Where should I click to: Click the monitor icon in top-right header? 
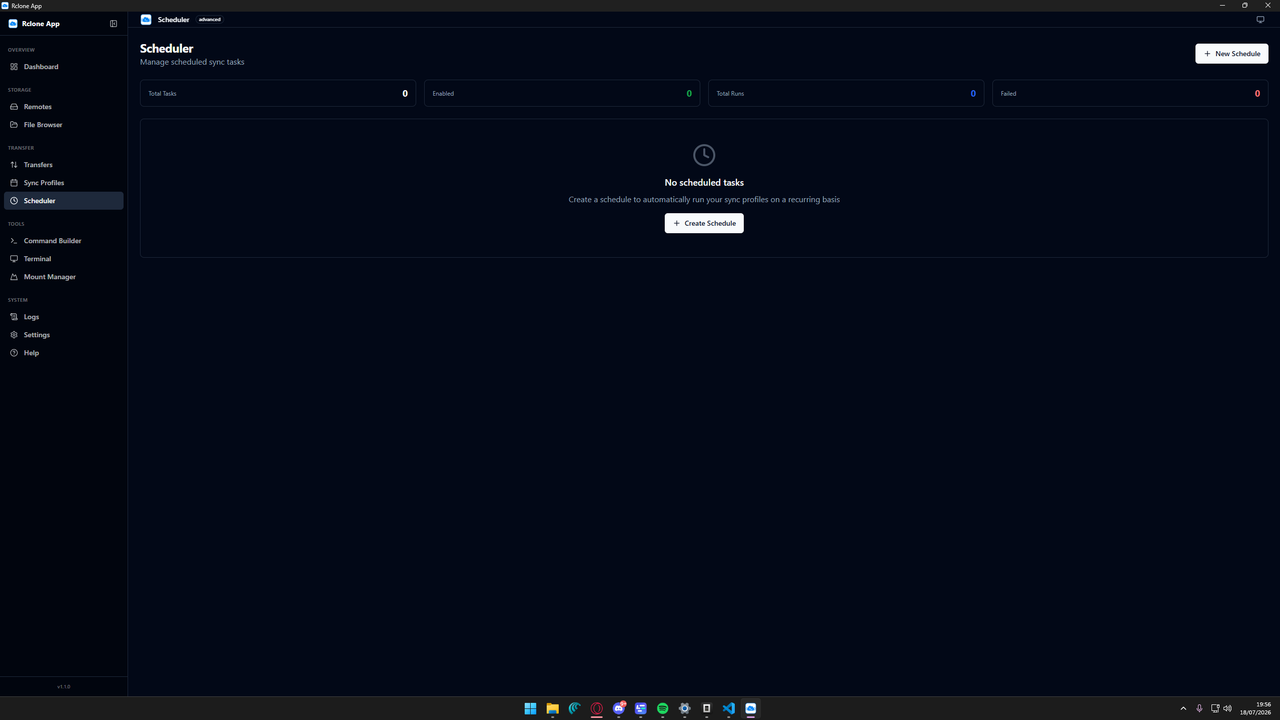[1260, 19]
